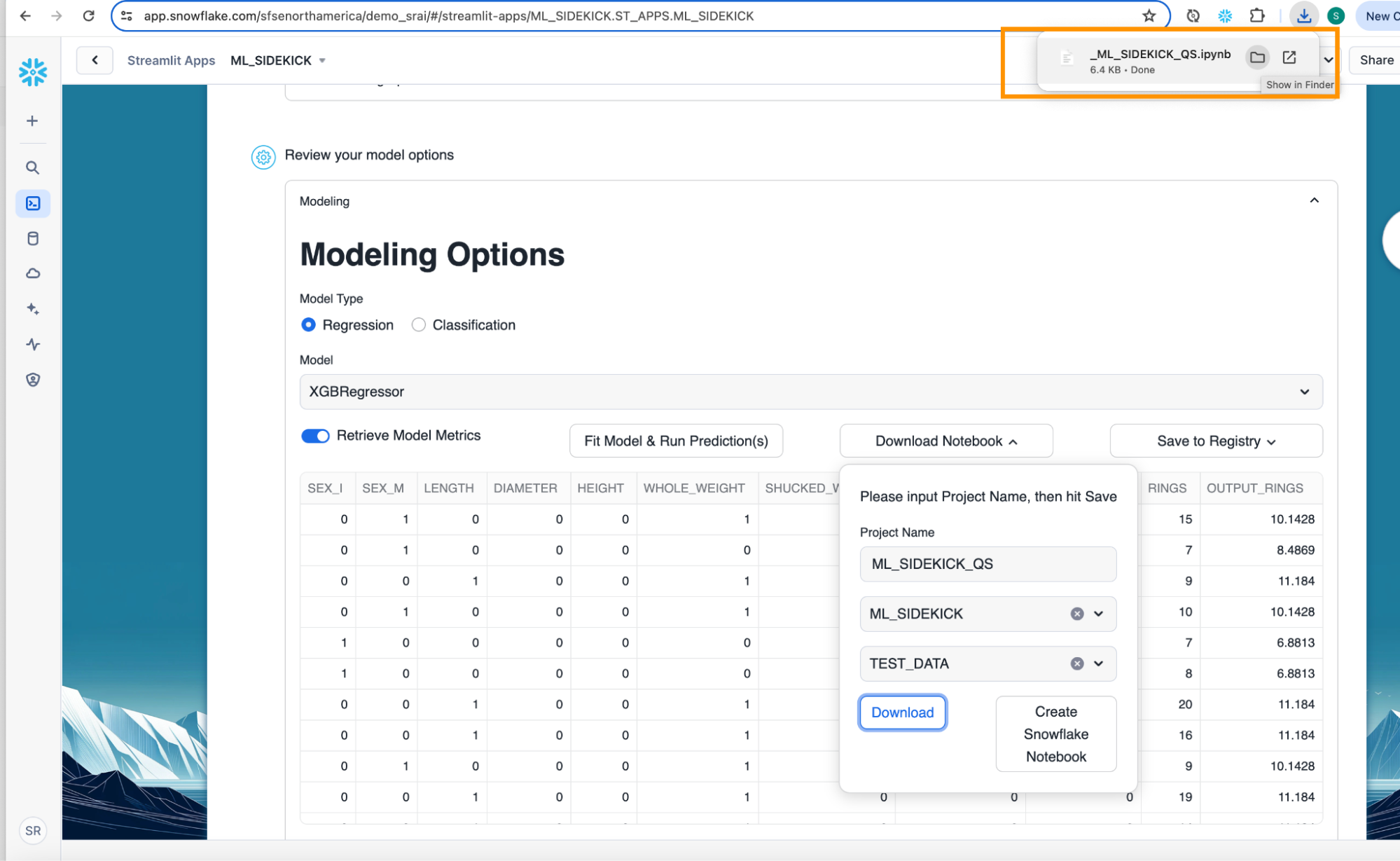Click Create Snowflake Notebook button
The width and height of the screenshot is (1400, 861).
(x=1055, y=734)
